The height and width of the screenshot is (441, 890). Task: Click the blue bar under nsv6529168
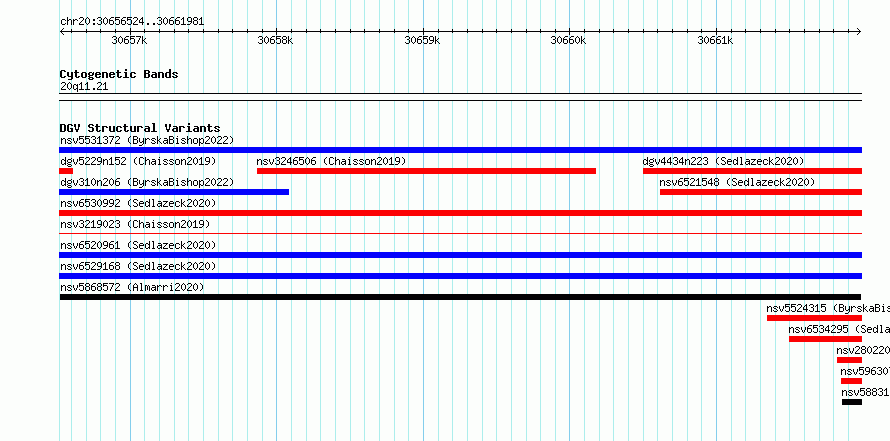tap(460, 276)
